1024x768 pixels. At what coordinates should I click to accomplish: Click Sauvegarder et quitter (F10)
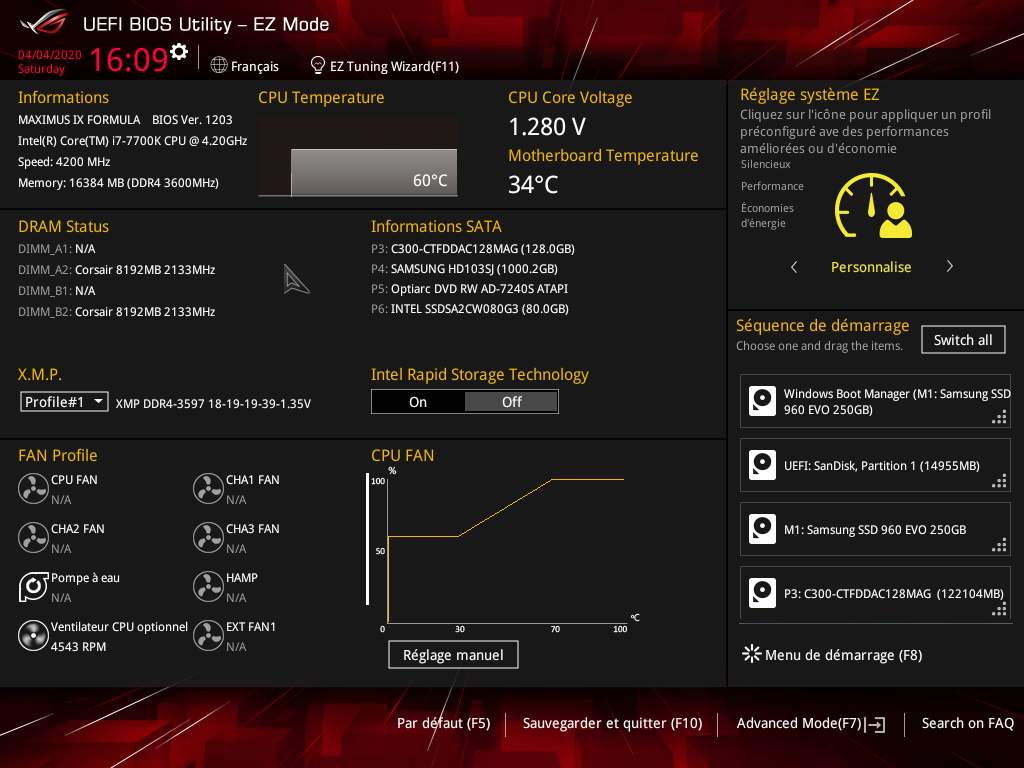[x=613, y=724]
